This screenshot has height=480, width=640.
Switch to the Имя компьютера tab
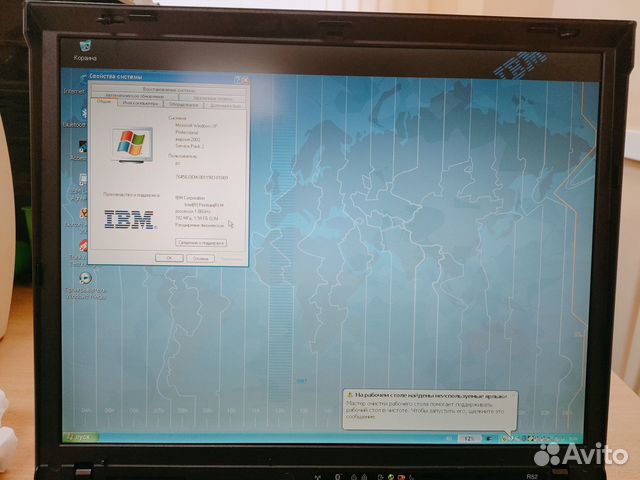[140, 104]
